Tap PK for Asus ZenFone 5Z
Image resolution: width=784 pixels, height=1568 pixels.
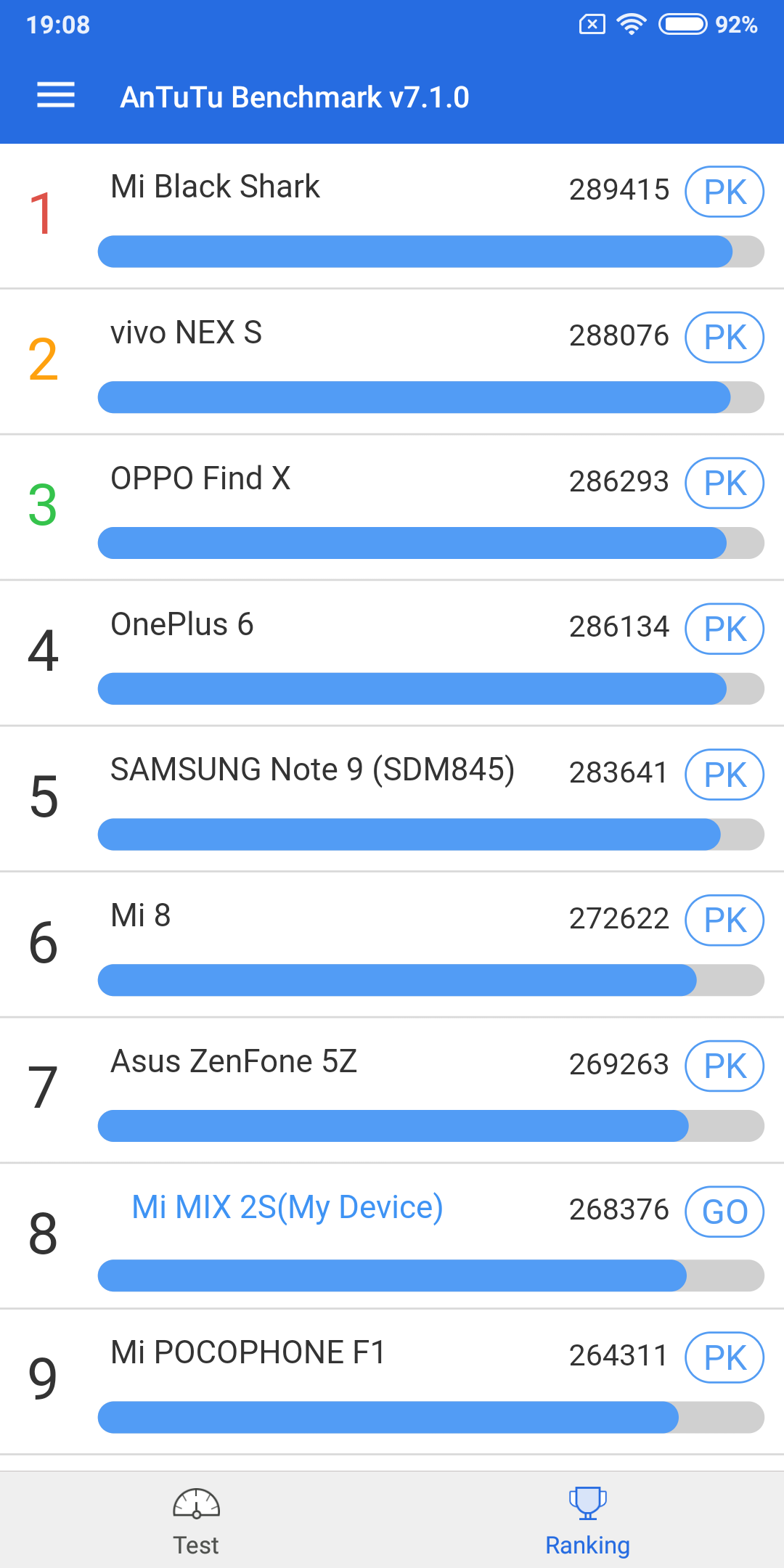tap(724, 1066)
